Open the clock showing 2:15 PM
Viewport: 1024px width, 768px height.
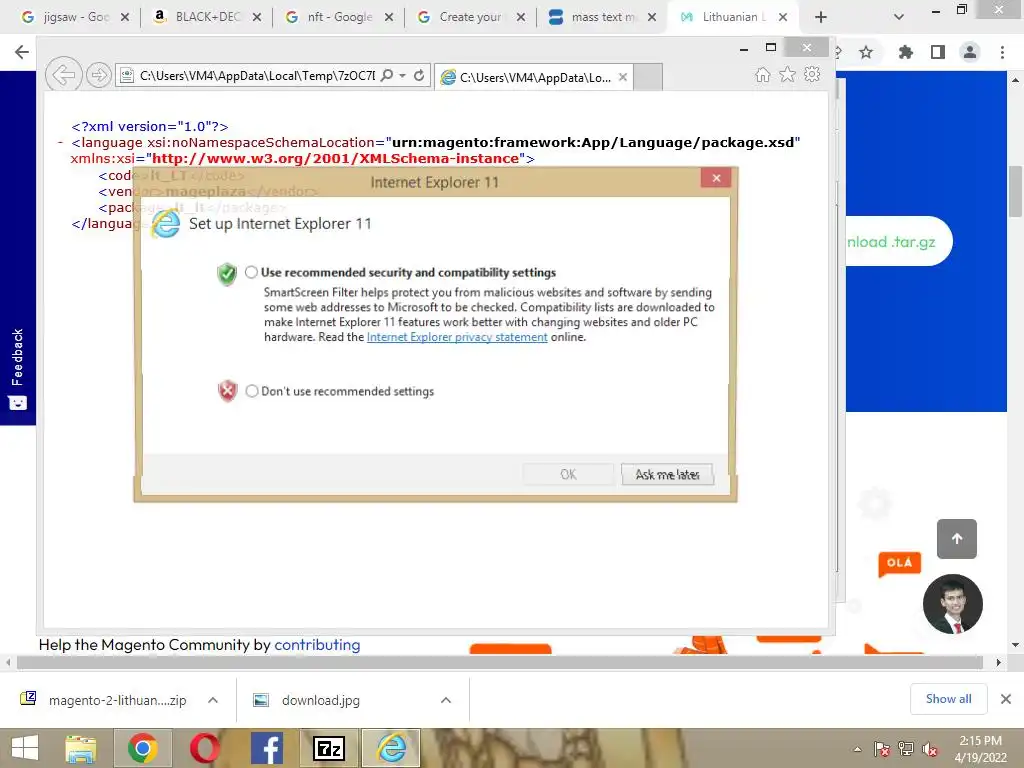click(980, 749)
